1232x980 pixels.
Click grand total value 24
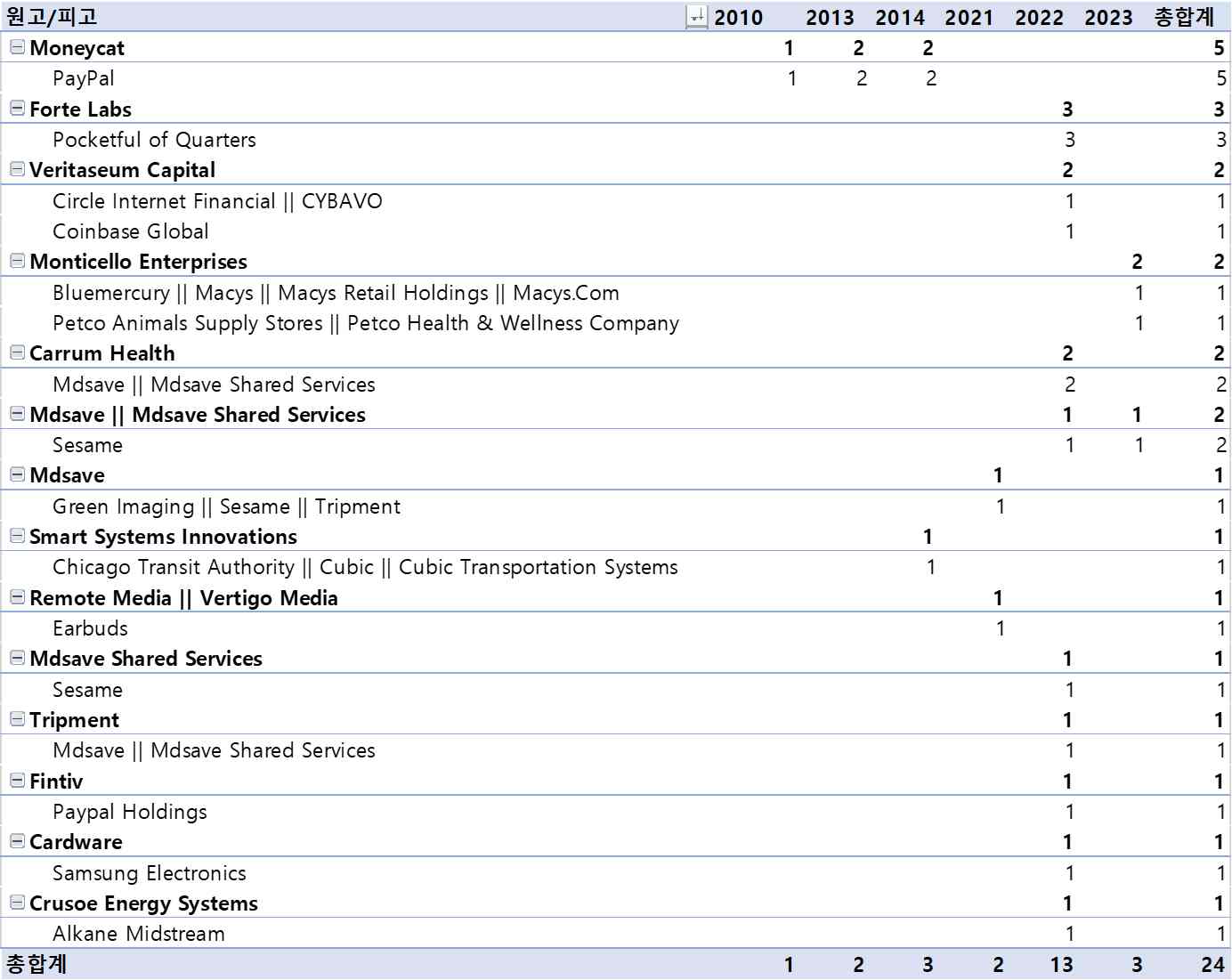click(1212, 965)
